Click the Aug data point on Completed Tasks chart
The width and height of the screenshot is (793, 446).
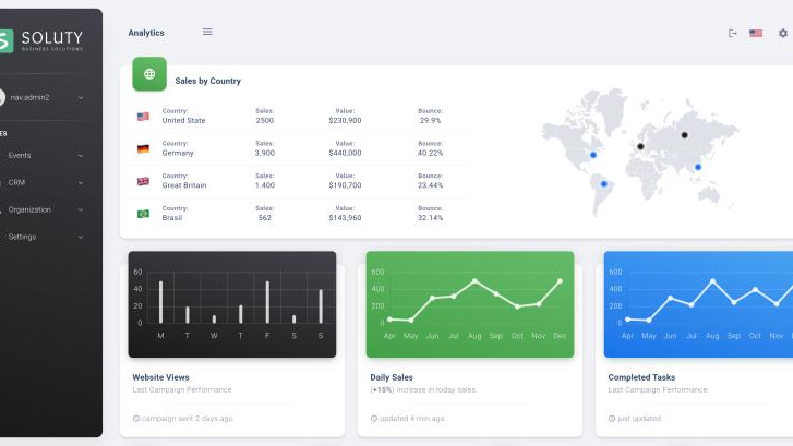(713, 281)
